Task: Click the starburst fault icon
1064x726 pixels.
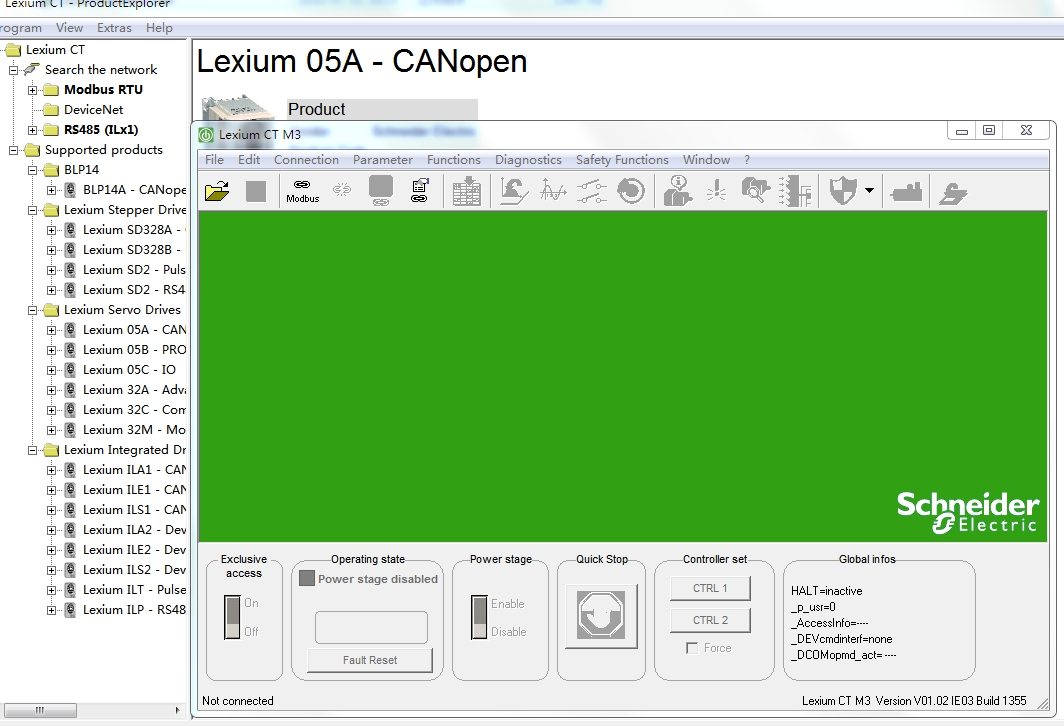Action: [x=717, y=191]
